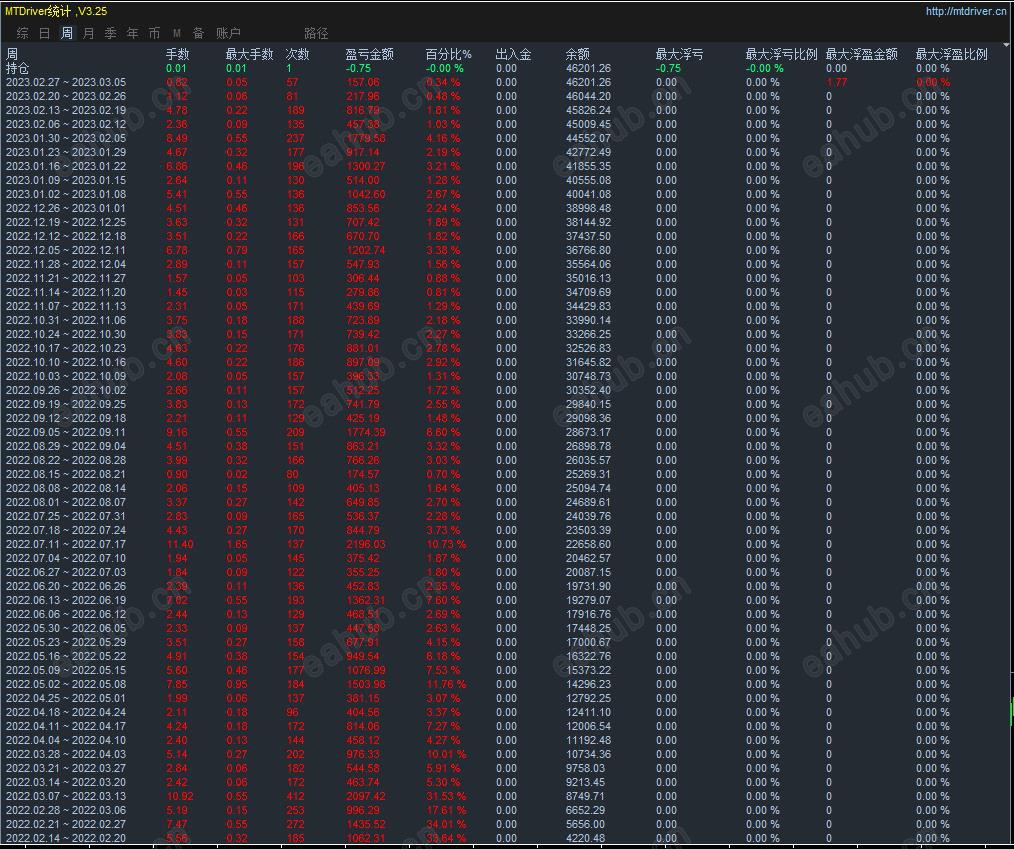
Task: Click the percentage value 11.76 %
Action: pyautogui.click(x=446, y=684)
